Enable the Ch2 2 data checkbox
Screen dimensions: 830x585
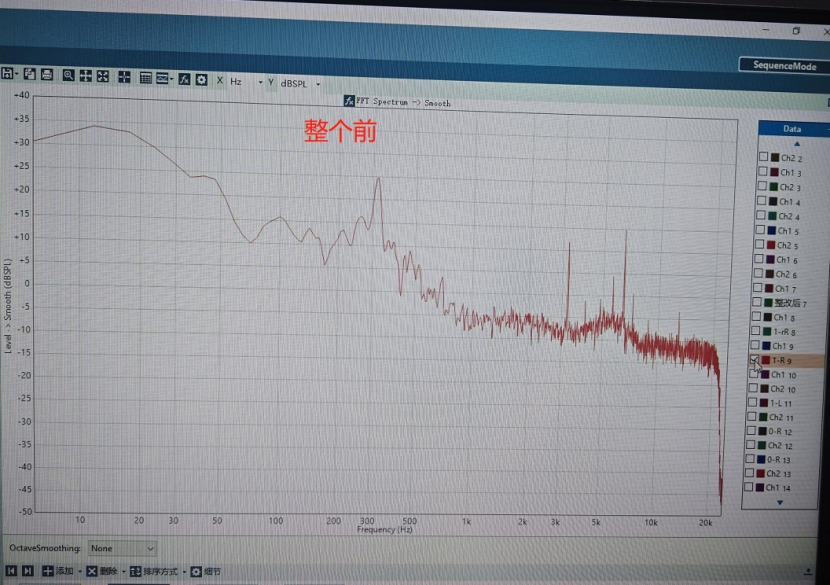click(763, 157)
